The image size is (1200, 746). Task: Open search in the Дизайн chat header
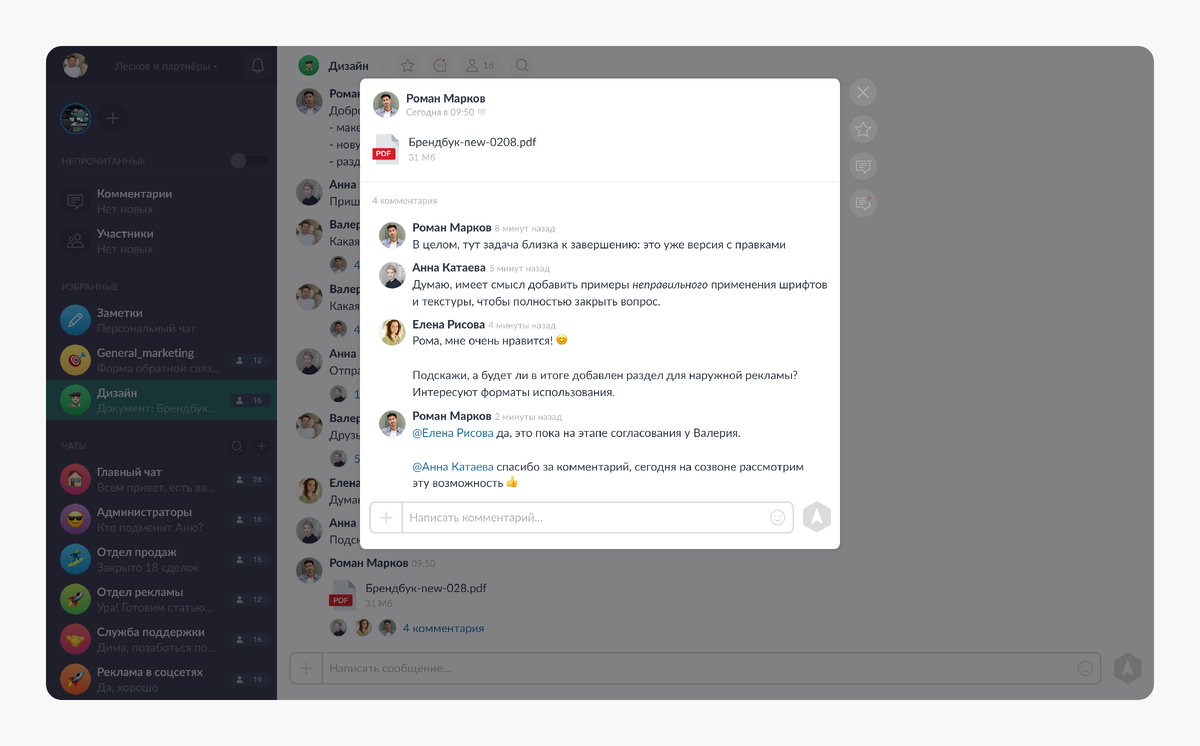coord(522,66)
